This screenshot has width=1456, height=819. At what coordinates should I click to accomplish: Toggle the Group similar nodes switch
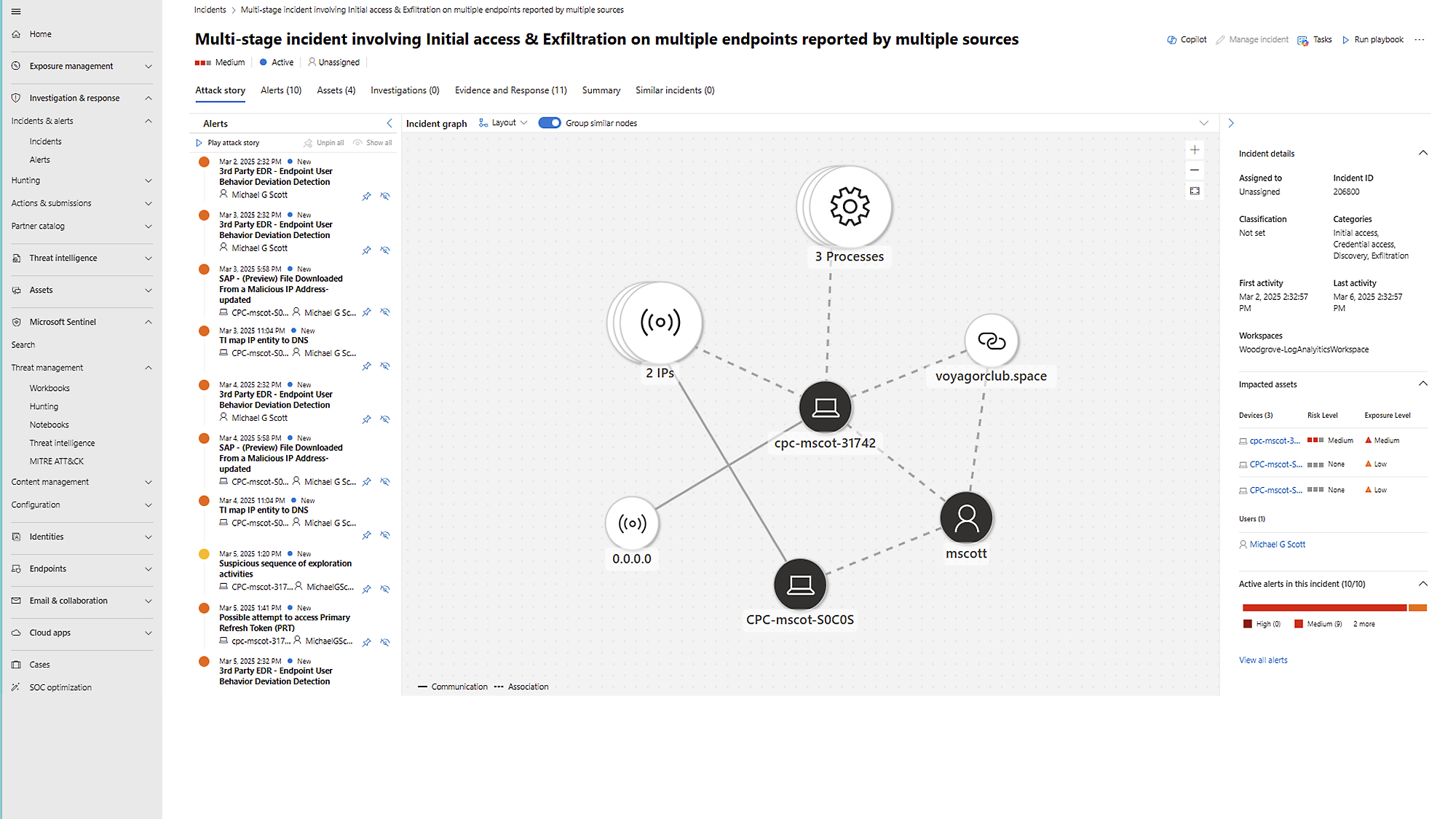550,123
